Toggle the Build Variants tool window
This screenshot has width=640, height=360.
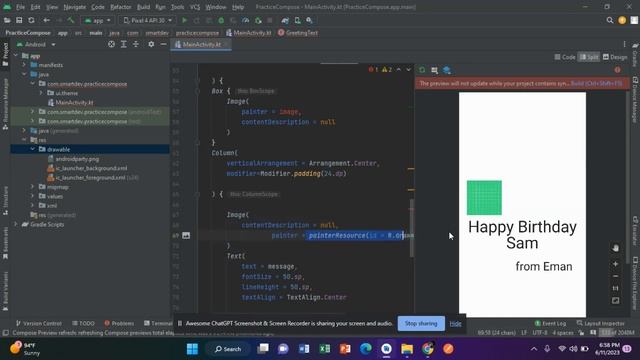point(5,291)
